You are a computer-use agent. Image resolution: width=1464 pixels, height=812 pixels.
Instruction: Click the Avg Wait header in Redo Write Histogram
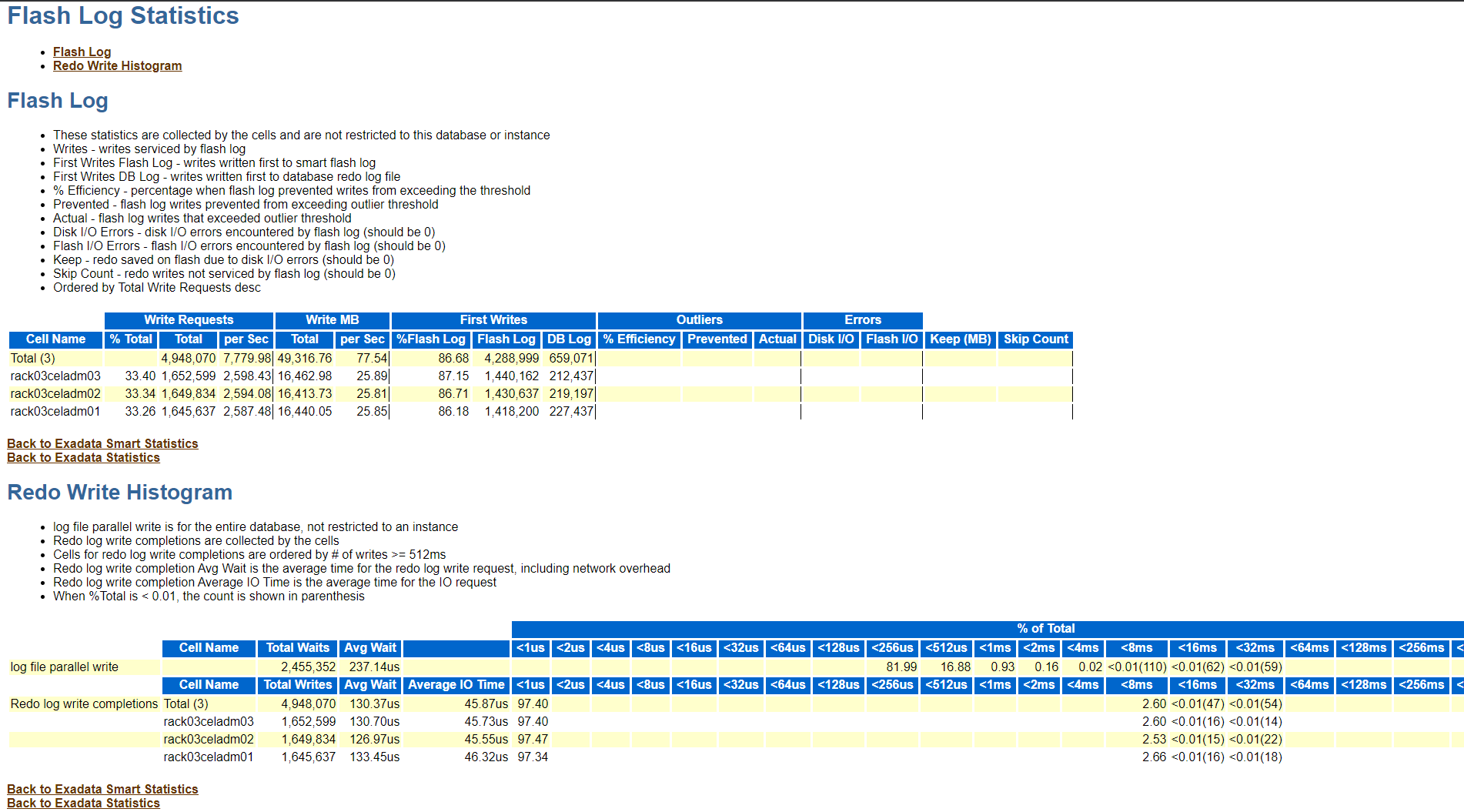tap(369, 647)
